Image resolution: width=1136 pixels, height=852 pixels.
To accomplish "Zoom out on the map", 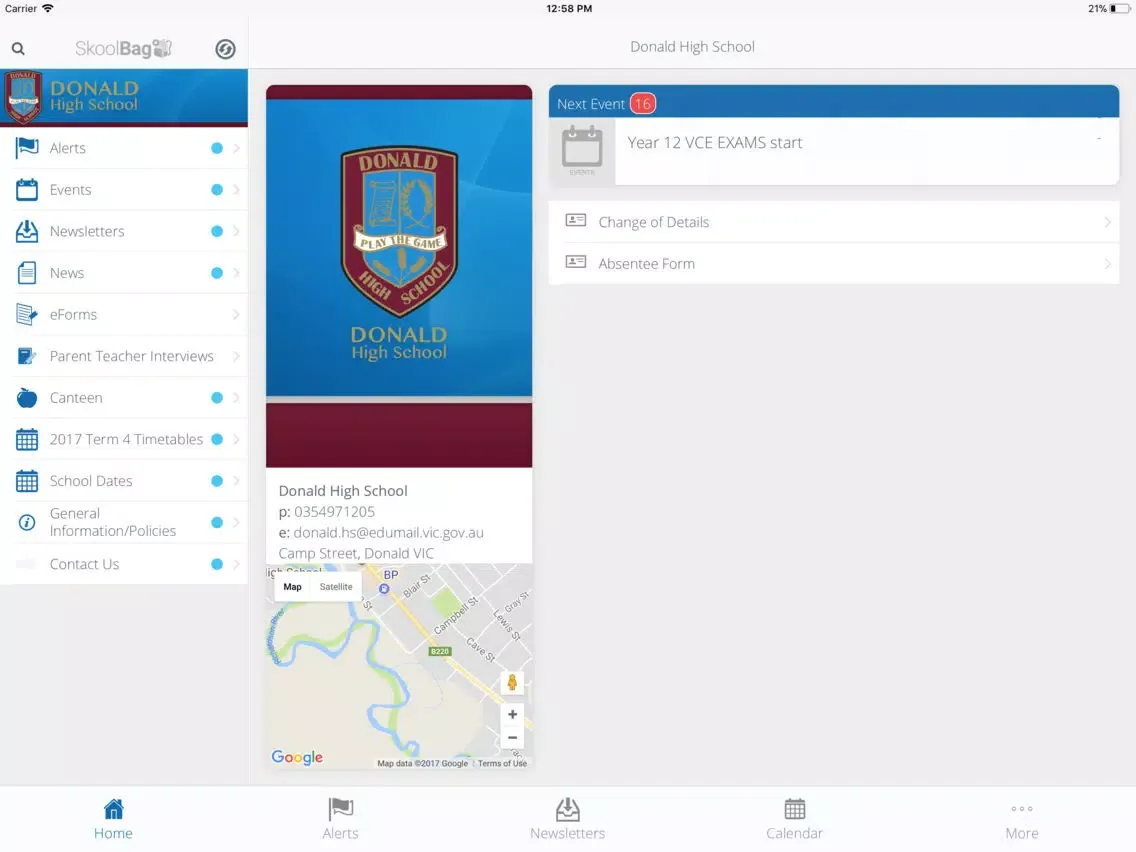I will click(x=512, y=738).
